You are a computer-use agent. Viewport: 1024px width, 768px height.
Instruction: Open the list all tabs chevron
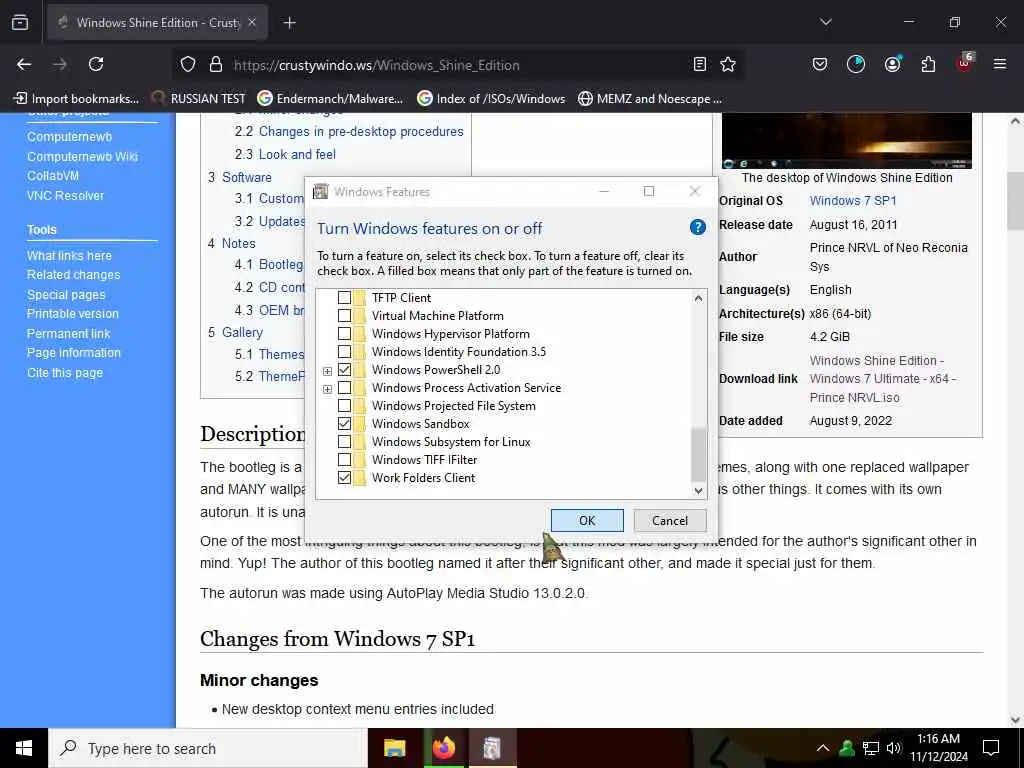coord(825,22)
